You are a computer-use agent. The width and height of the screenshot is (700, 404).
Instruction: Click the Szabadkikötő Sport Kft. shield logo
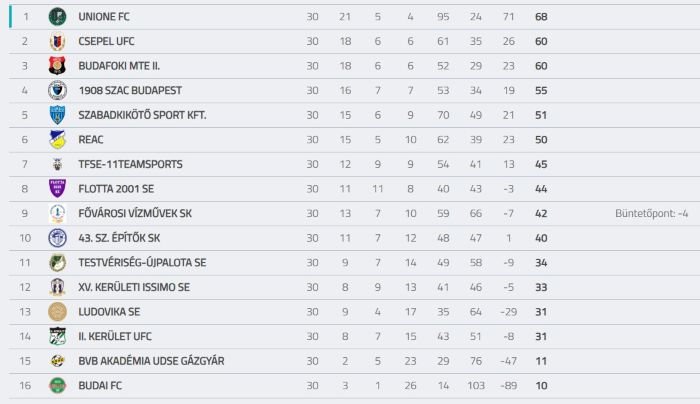pos(57,115)
